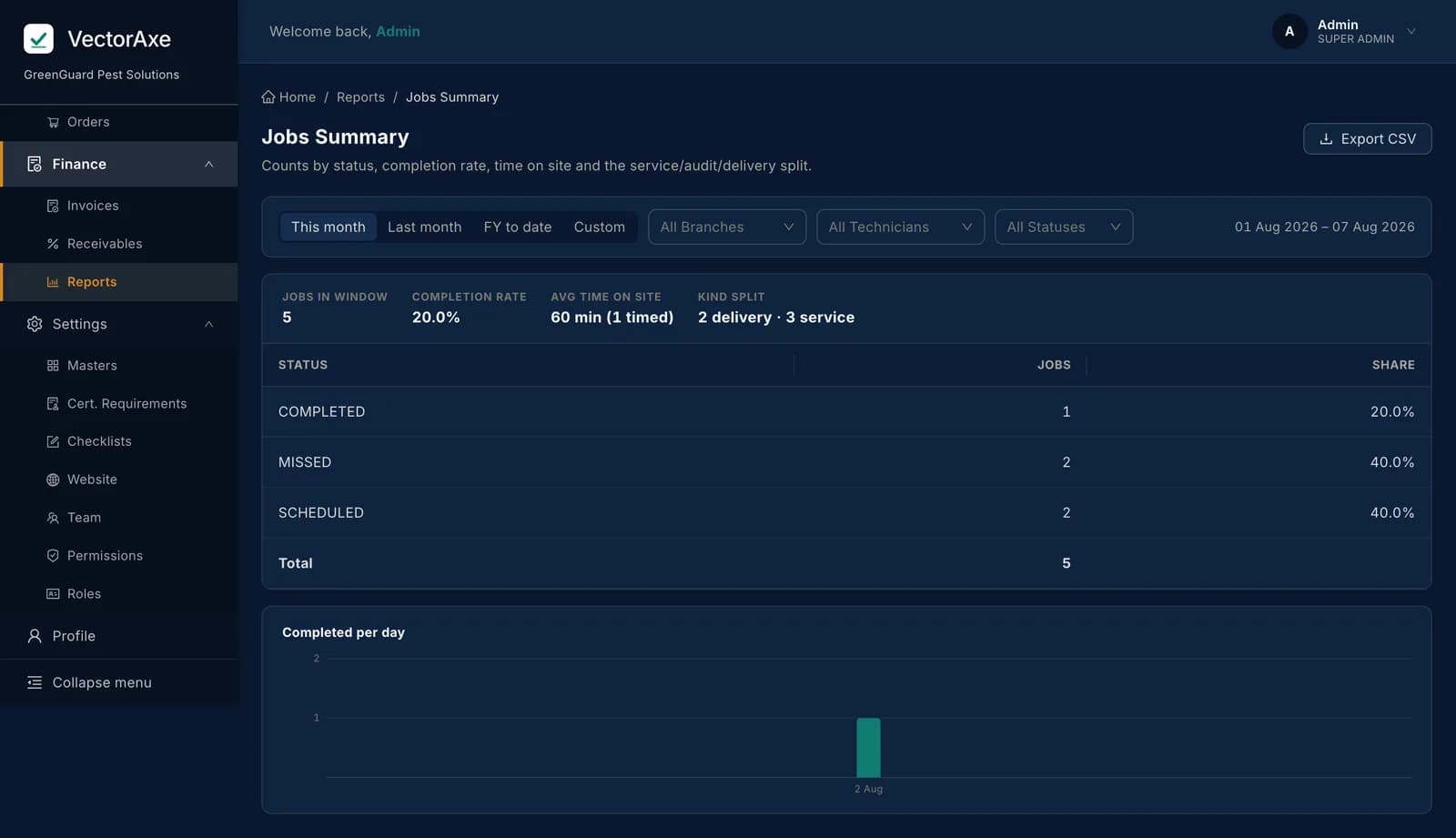Collapse the Settings section chevron
The image size is (1456, 838).
(x=209, y=324)
